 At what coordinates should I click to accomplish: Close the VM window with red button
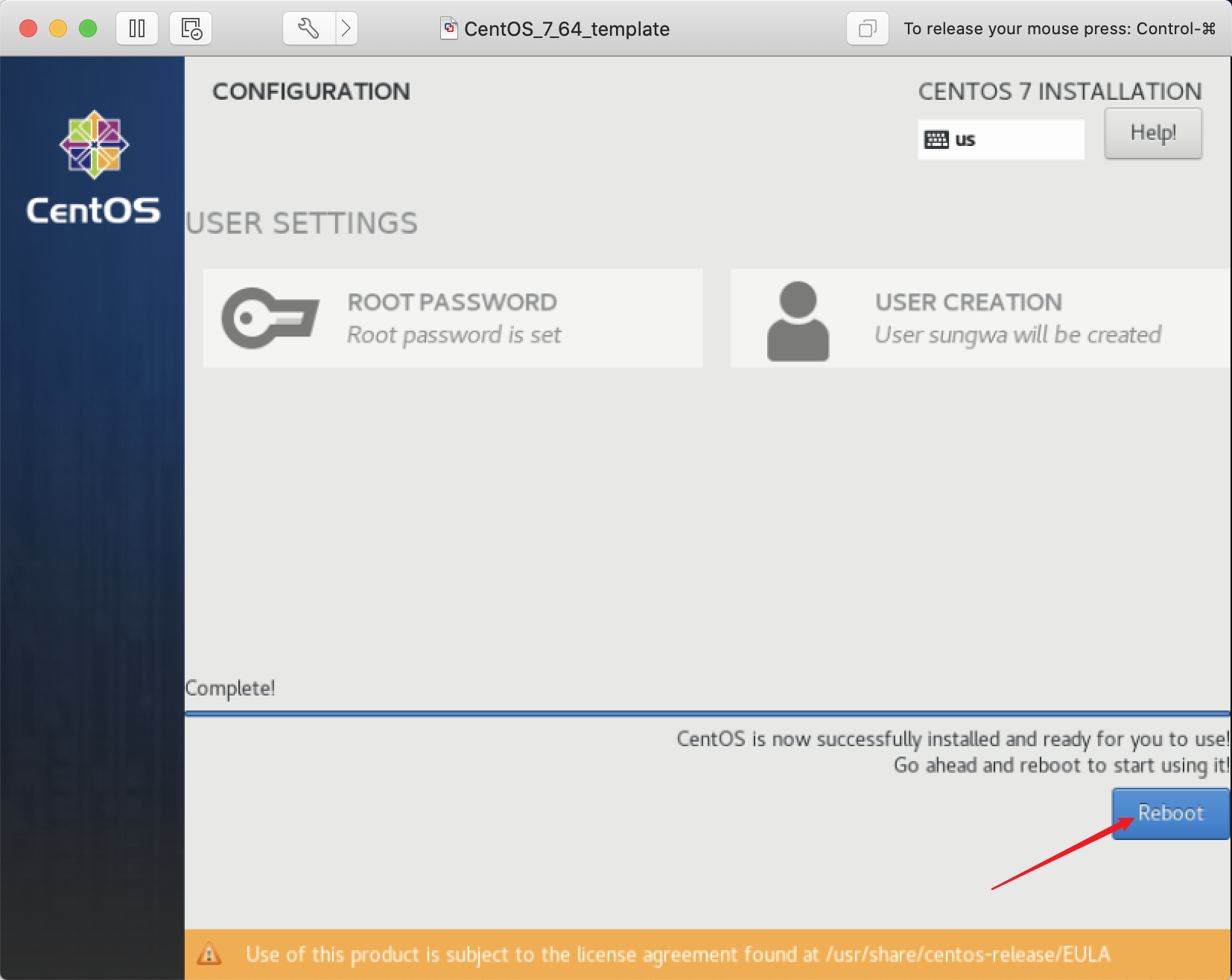click(x=28, y=28)
